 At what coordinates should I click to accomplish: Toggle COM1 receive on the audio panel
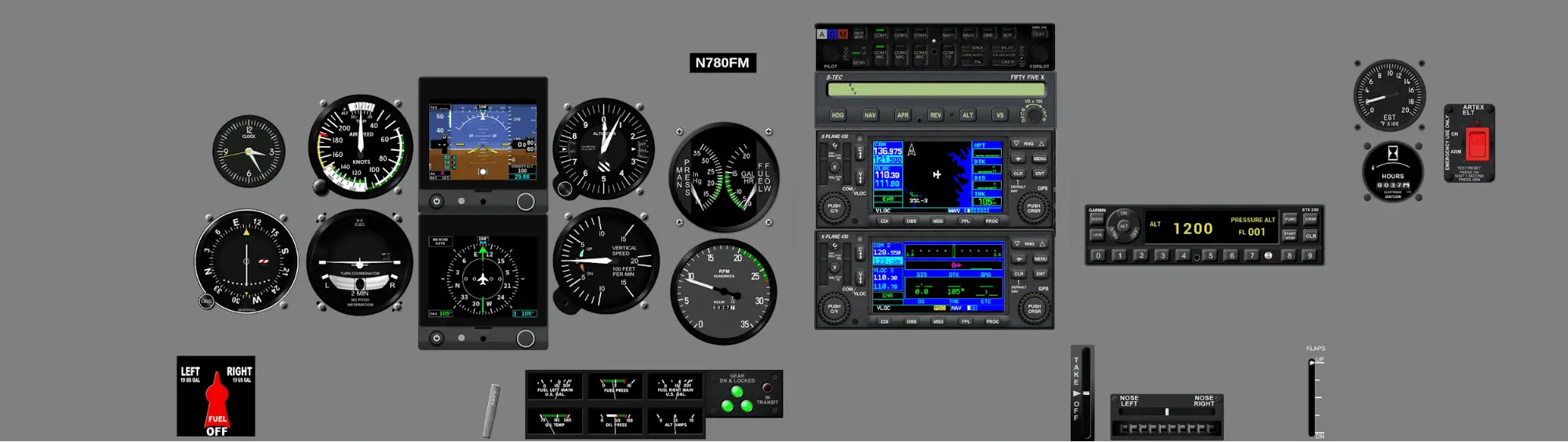(880, 34)
